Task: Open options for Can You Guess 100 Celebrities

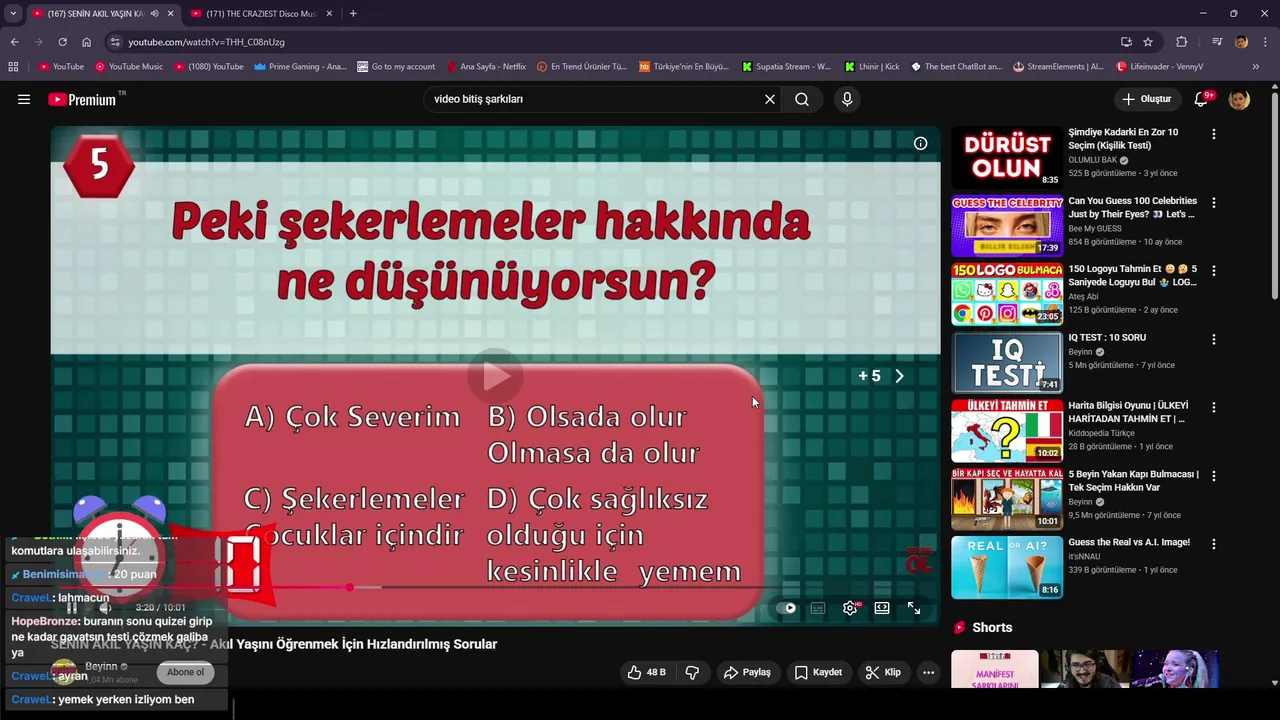Action: (1214, 203)
